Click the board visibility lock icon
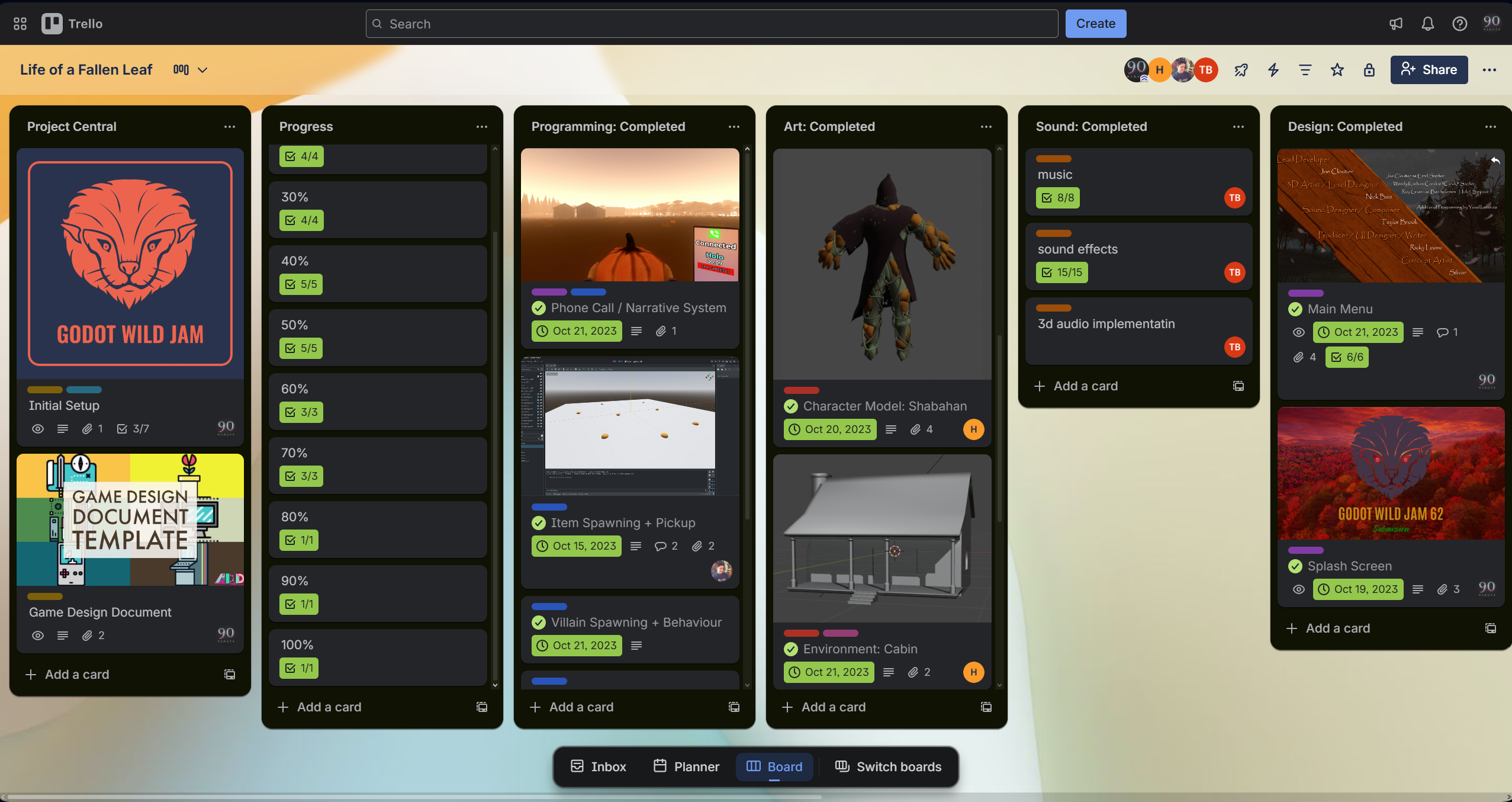1512x802 pixels. pos(1369,70)
